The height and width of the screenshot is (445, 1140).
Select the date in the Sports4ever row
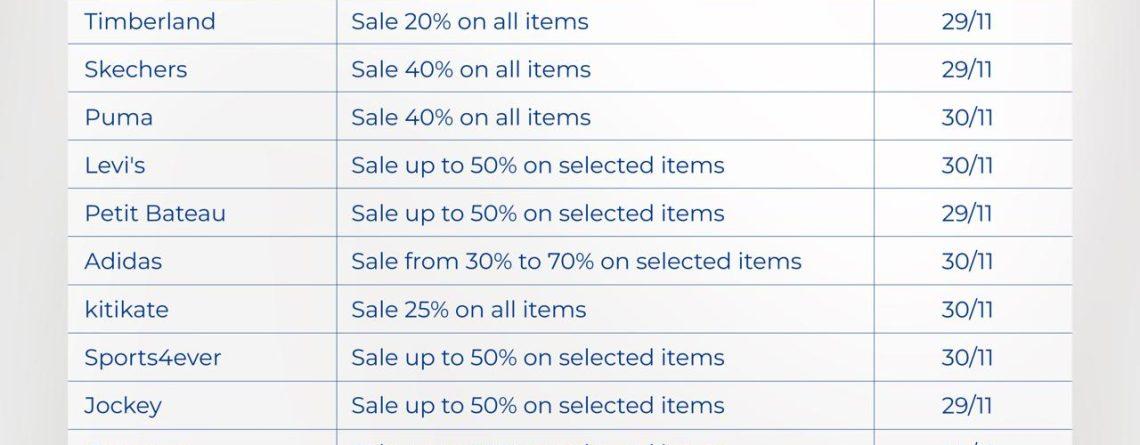point(966,357)
